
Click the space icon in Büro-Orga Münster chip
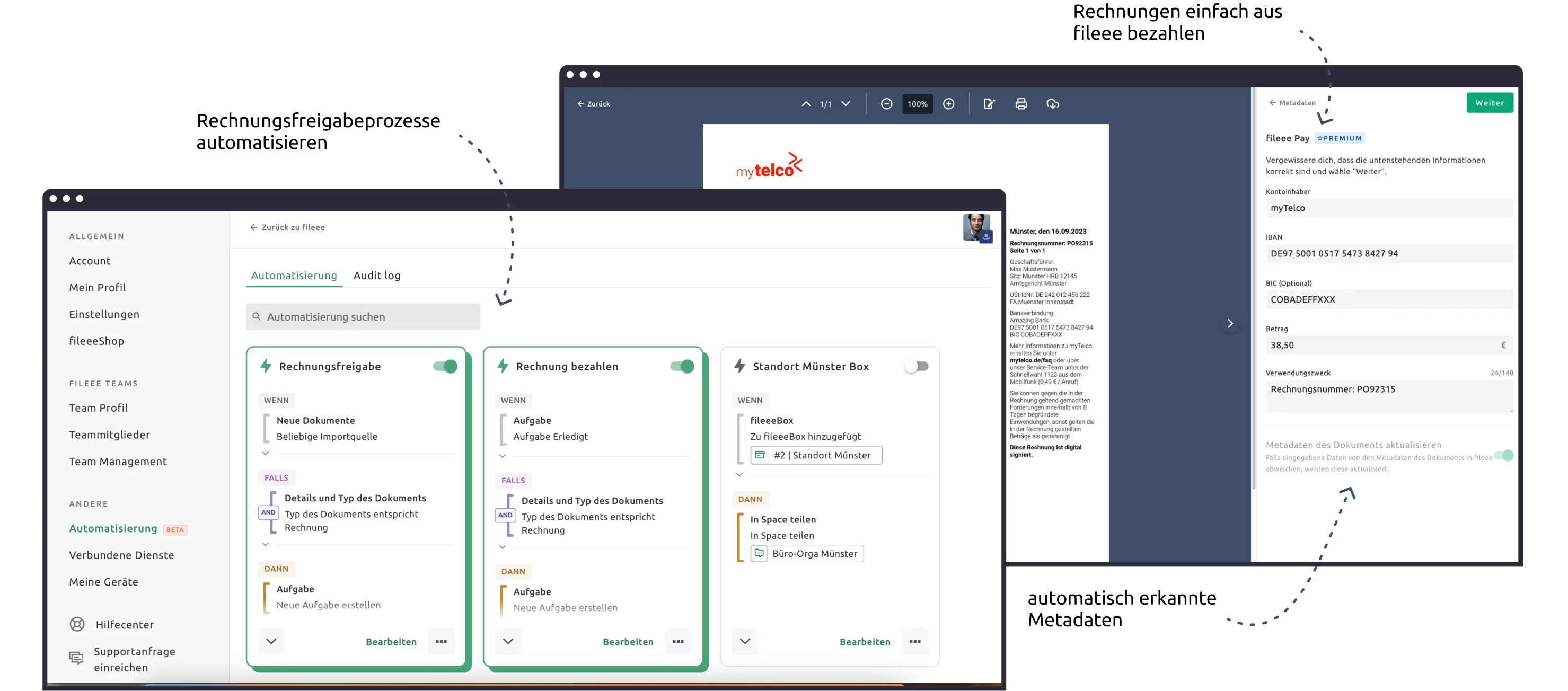(x=759, y=553)
